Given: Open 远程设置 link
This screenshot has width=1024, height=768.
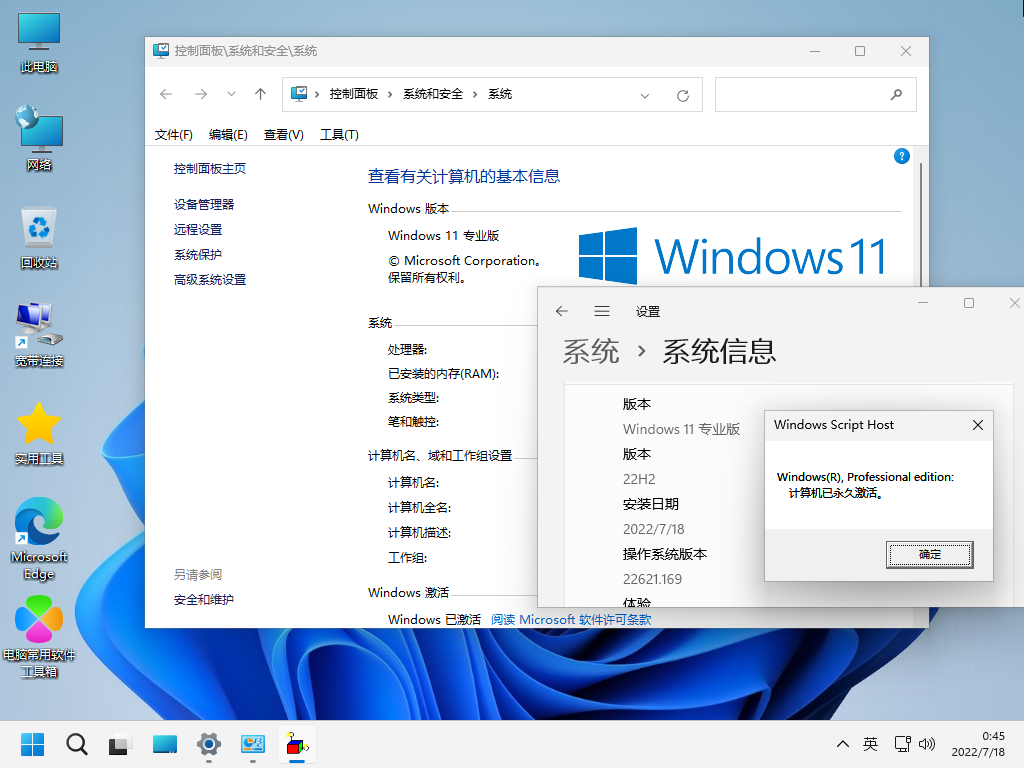Looking at the screenshot, I should click(x=198, y=229).
